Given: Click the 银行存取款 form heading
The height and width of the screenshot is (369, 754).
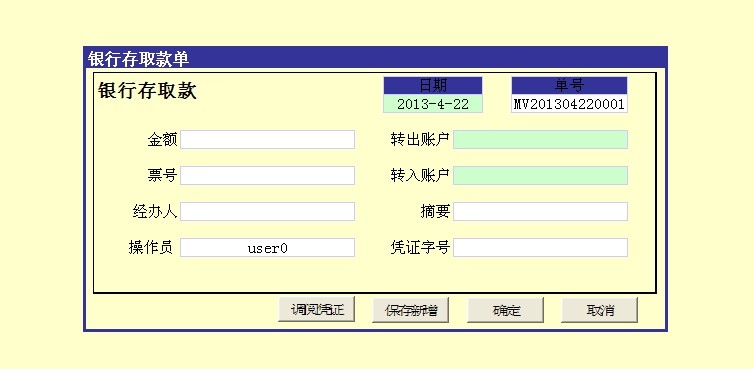Looking at the screenshot, I should pos(148,90).
